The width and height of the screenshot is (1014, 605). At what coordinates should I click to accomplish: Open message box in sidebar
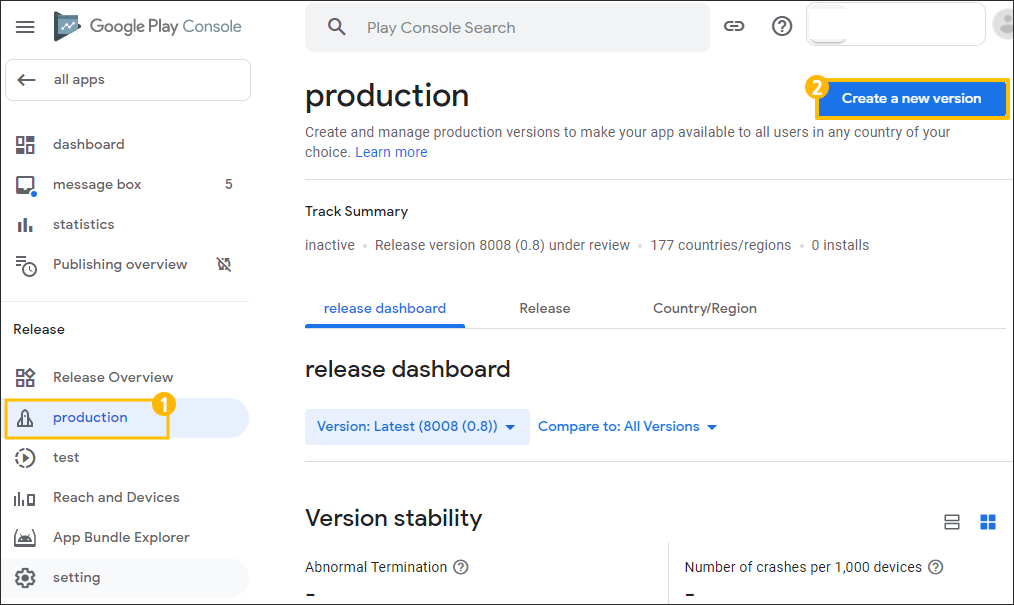coord(97,185)
